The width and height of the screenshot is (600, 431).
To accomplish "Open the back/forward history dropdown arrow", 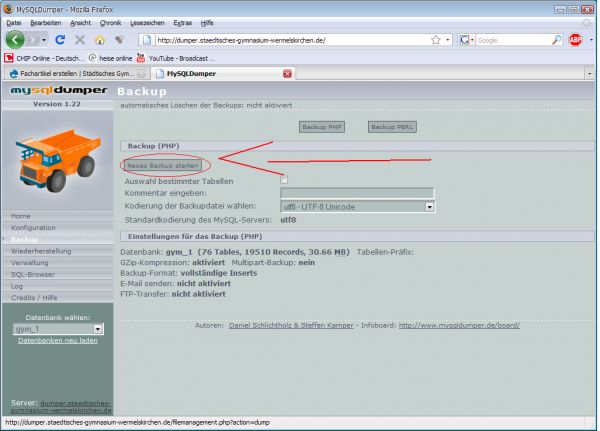I will pos(44,40).
